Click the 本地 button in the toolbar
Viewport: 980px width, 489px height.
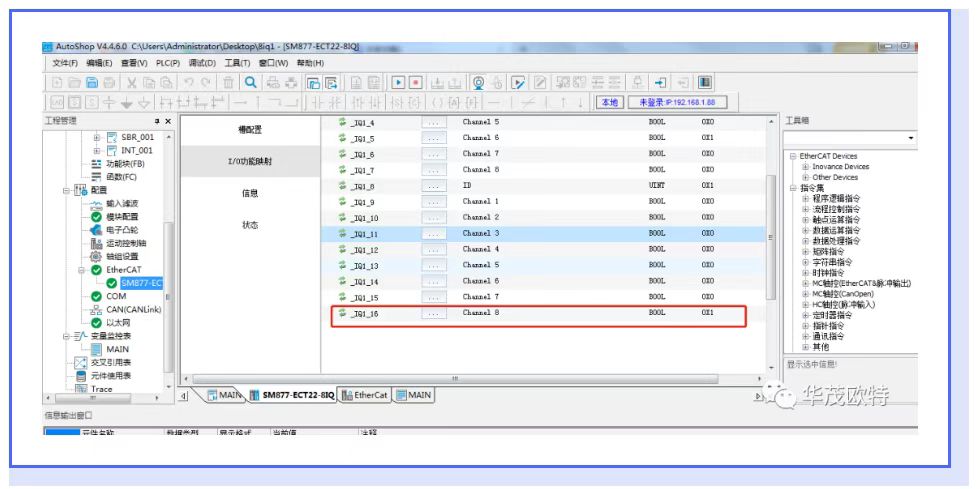coord(609,102)
